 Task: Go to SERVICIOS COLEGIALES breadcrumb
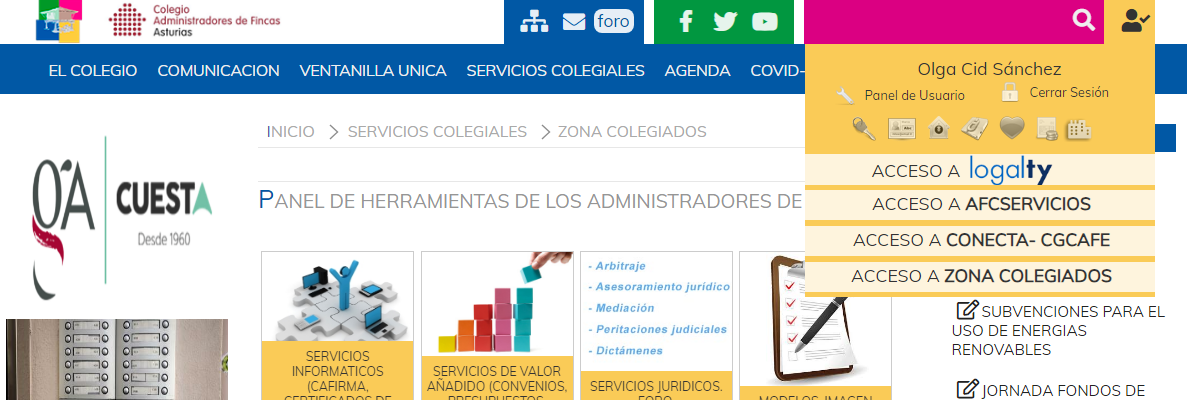click(437, 132)
